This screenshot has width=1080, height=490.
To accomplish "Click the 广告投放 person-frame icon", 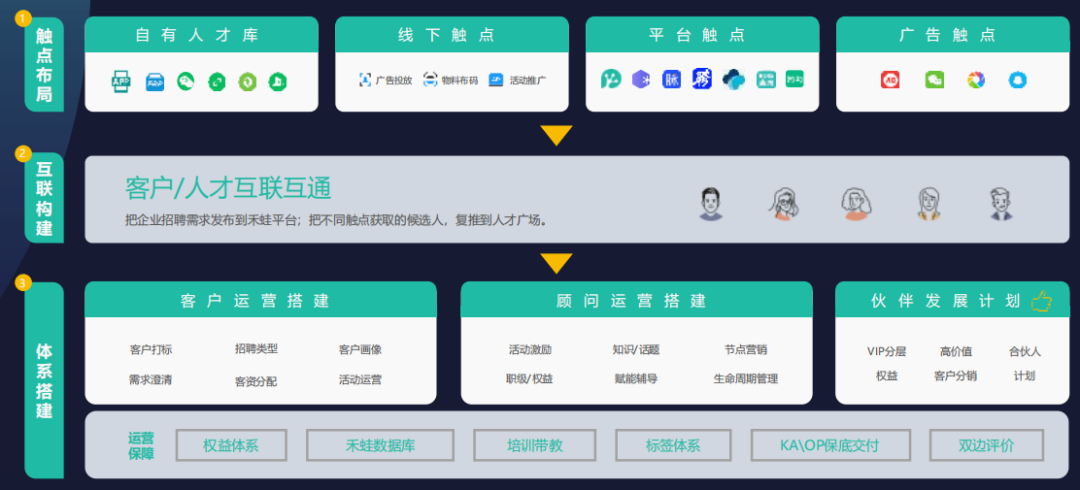I will click(365, 80).
